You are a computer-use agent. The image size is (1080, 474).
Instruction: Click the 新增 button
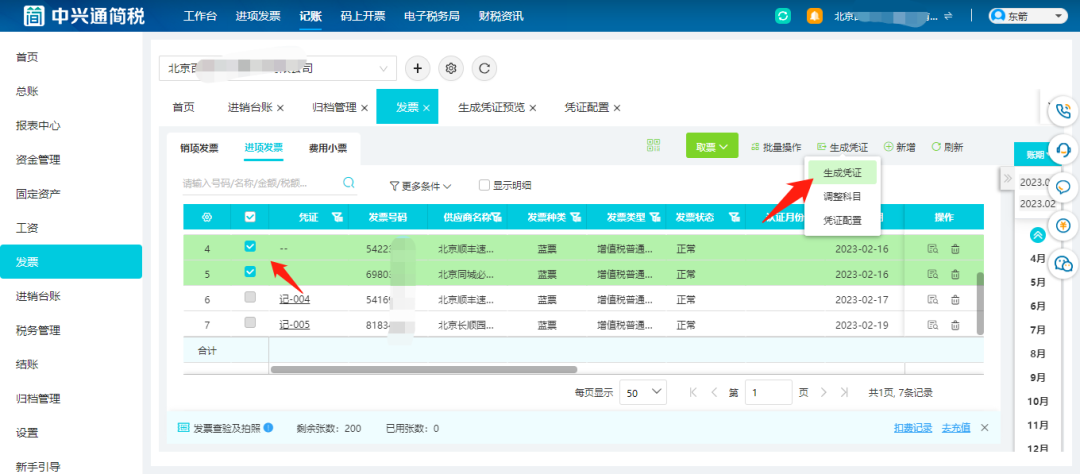tap(900, 147)
